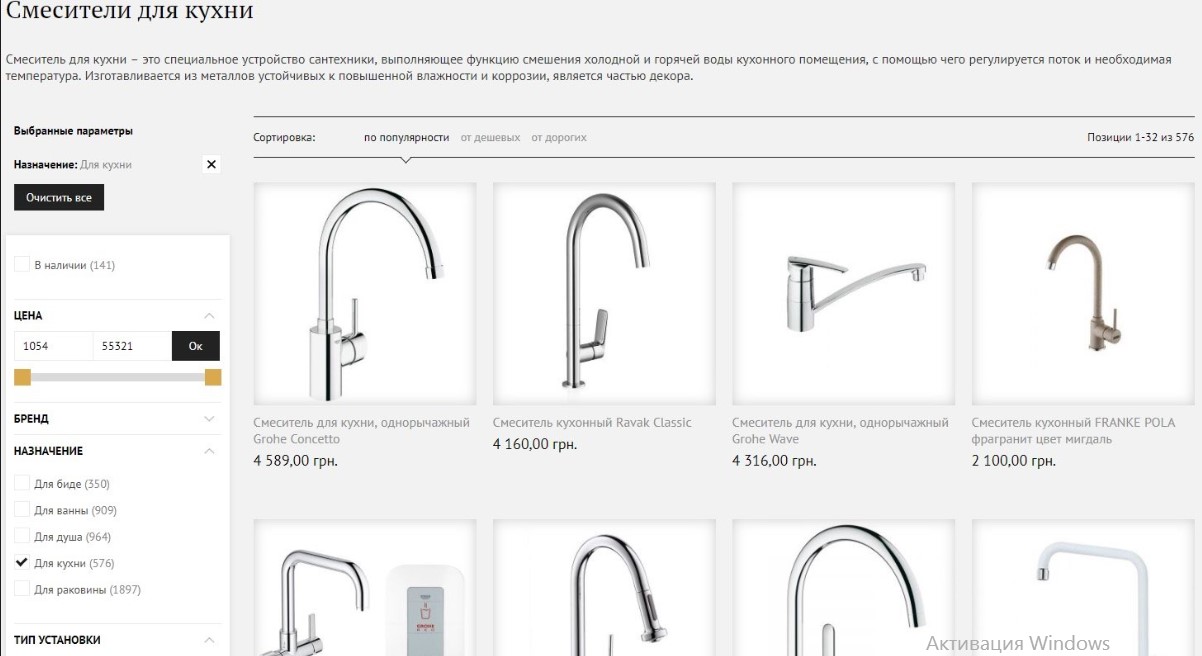Collapse the ЦЕНА filter section
Viewport: 1202px width, 656px height.
pyautogui.click(x=209, y=315)
